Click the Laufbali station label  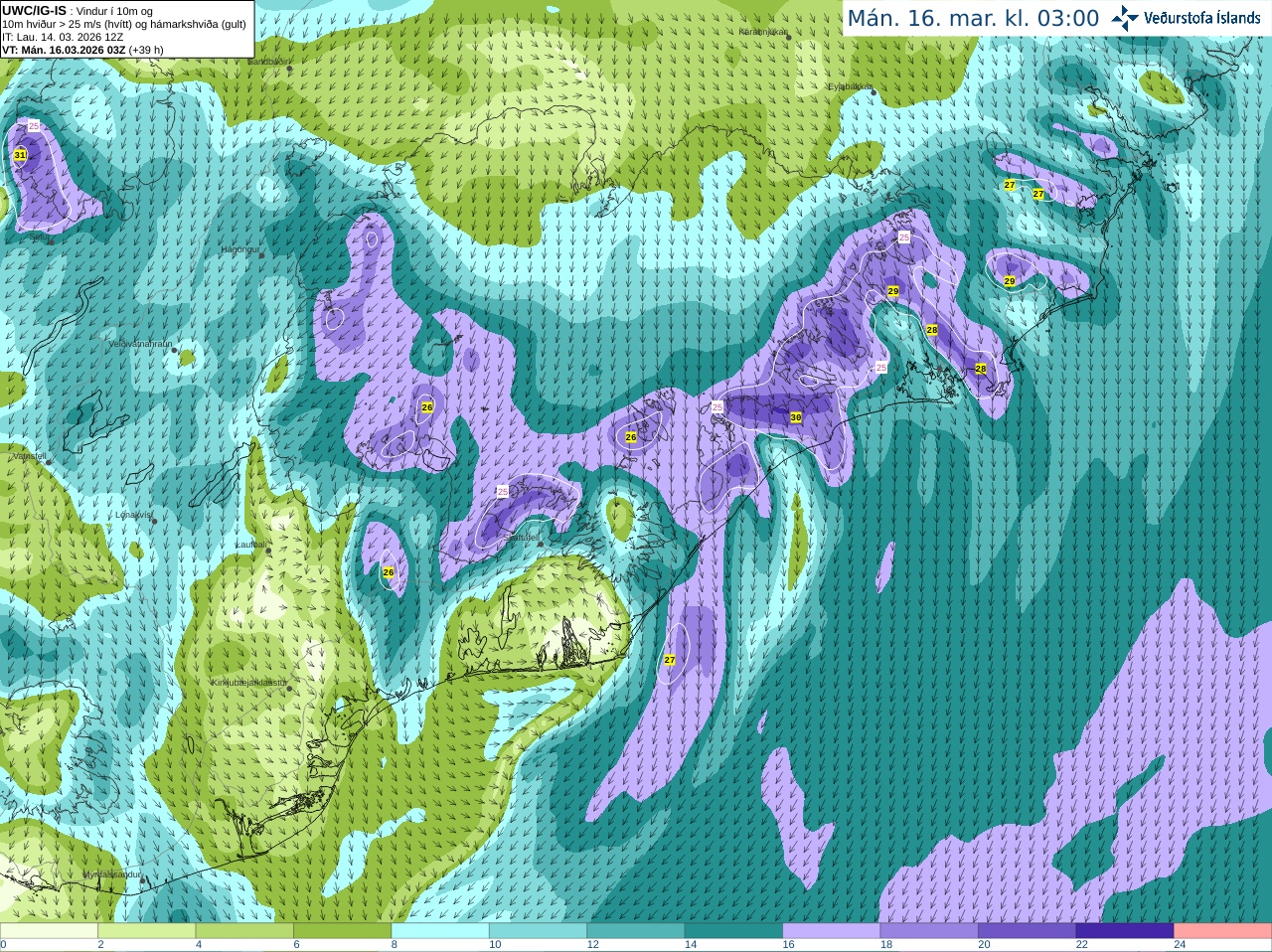point(250,545)
